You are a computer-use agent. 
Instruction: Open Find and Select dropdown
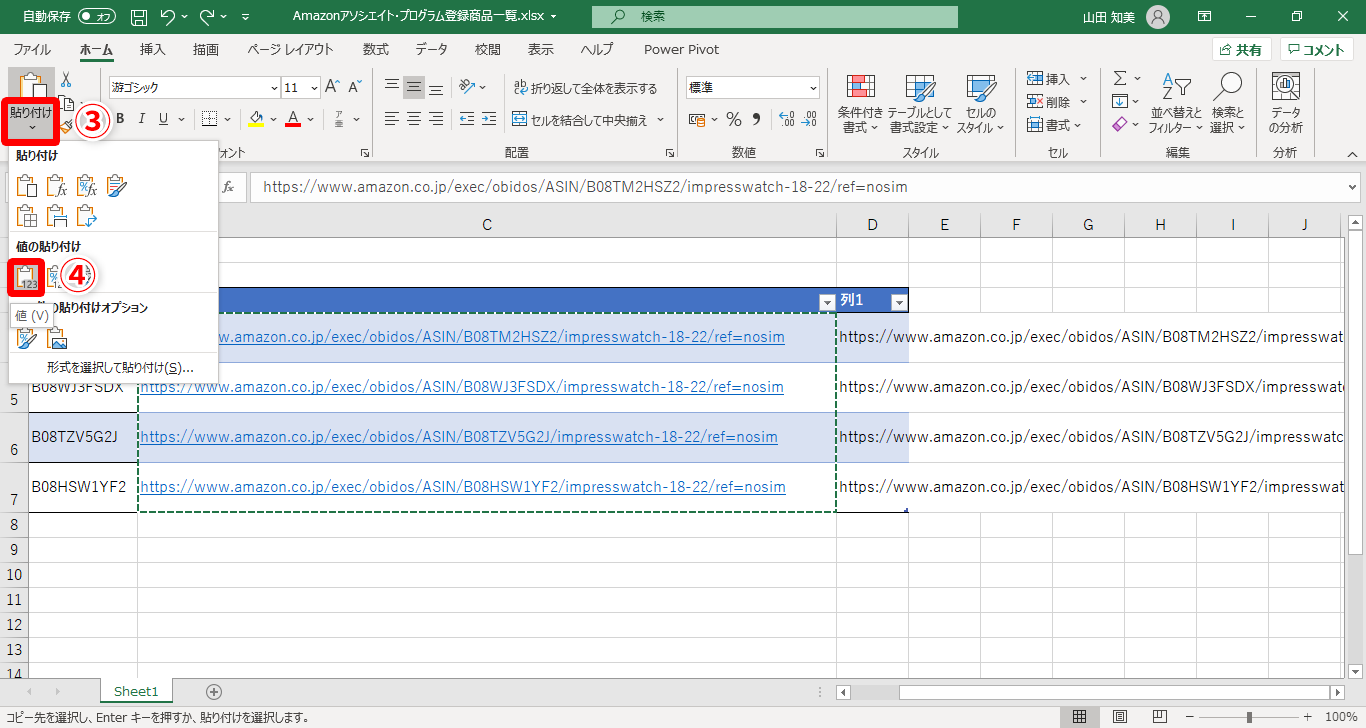tap(1227, 104)
